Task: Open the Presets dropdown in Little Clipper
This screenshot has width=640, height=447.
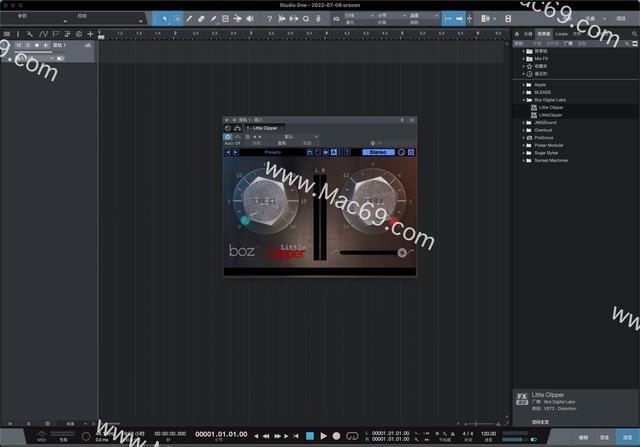Action: click(272, 152)
